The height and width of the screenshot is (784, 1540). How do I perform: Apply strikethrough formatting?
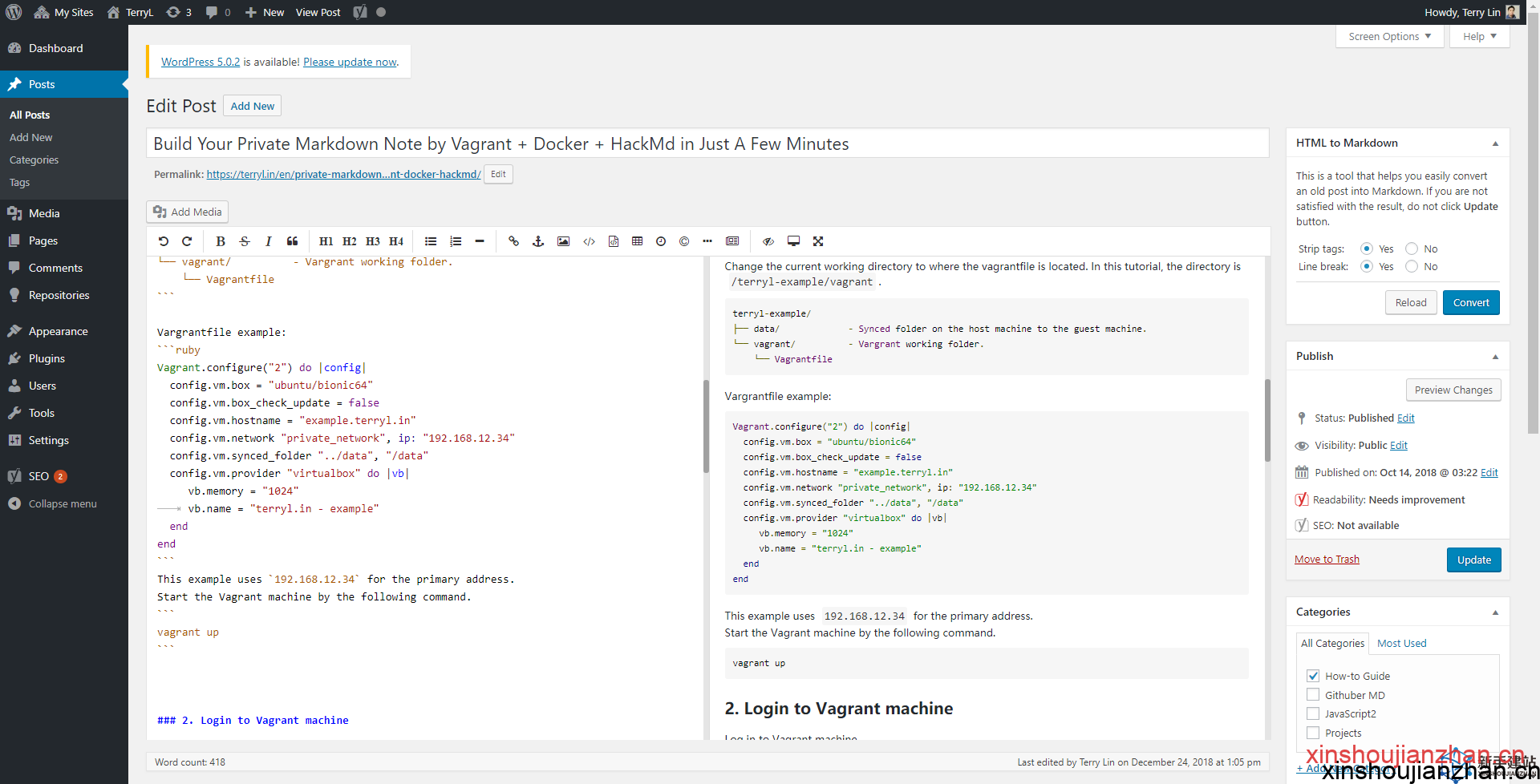245,241
